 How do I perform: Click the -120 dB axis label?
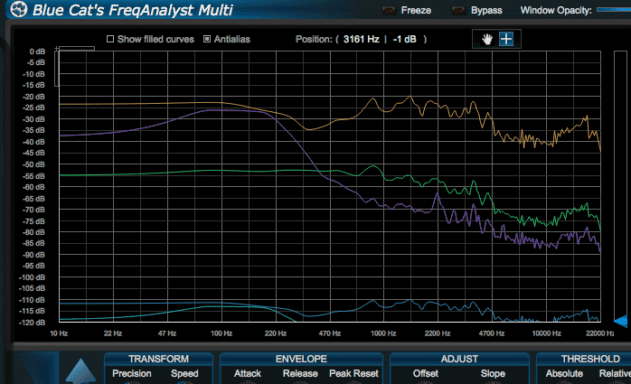click(x=32, y=322)
